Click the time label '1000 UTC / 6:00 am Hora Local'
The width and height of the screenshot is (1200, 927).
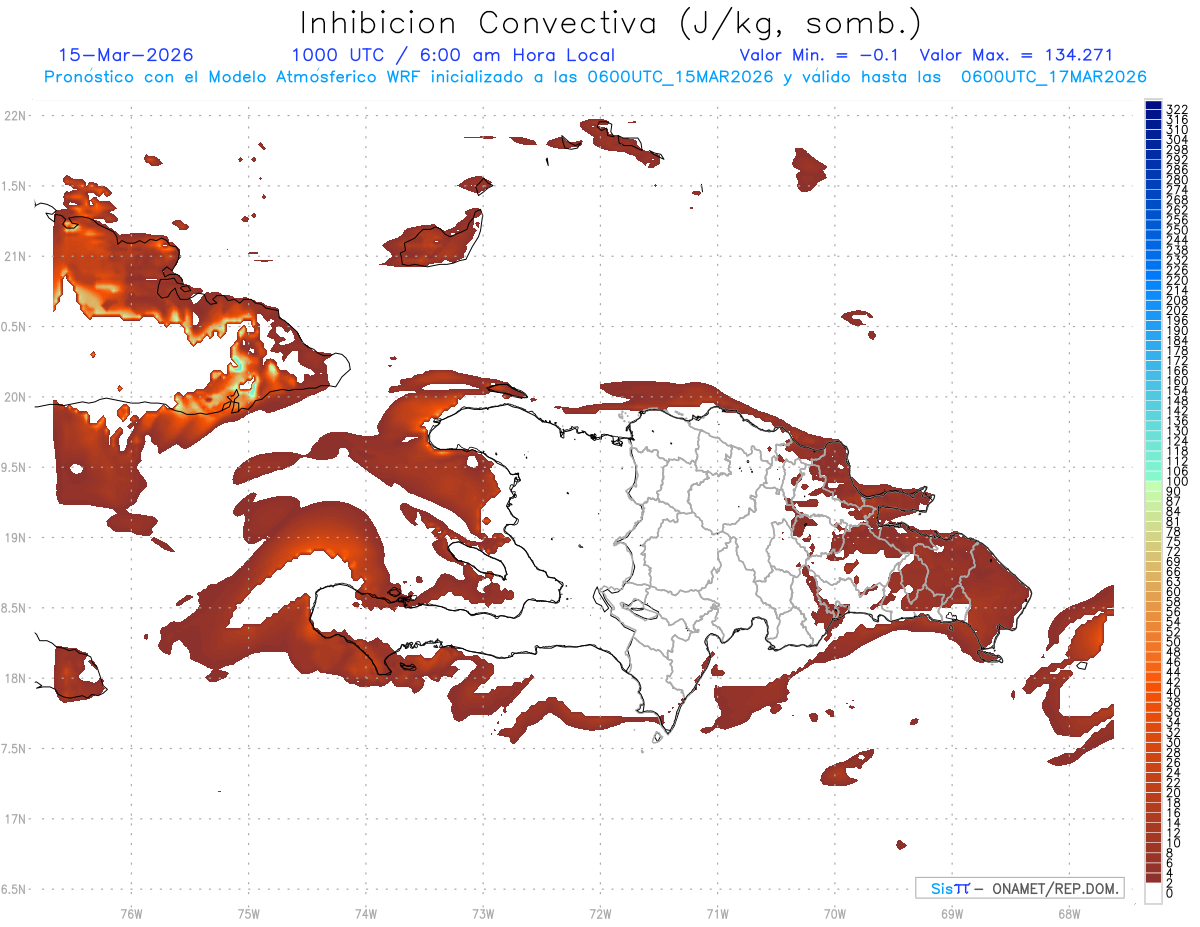click(453, 56)
